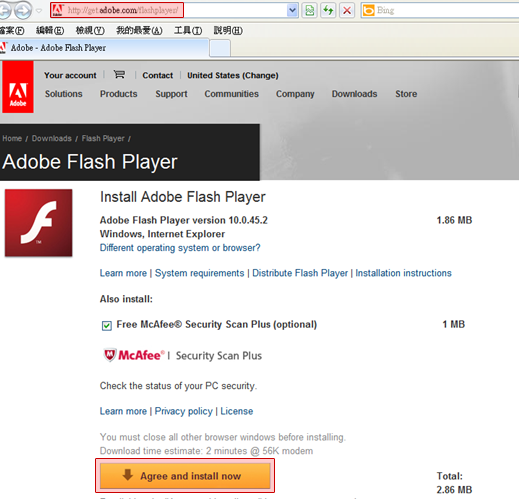Click the browser Forward arrow button
519x499 pixels.
23,10
